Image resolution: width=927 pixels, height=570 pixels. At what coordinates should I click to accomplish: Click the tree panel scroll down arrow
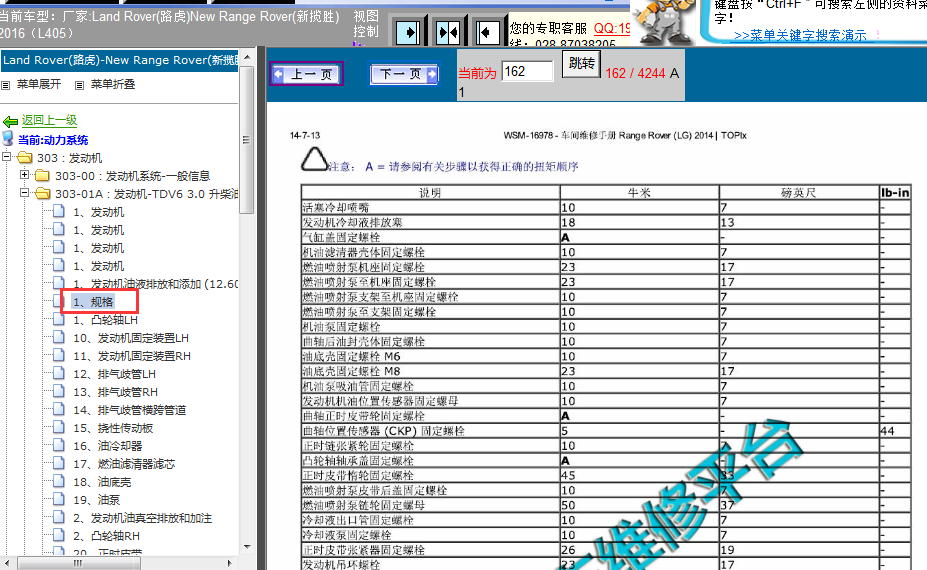(247, 547)
